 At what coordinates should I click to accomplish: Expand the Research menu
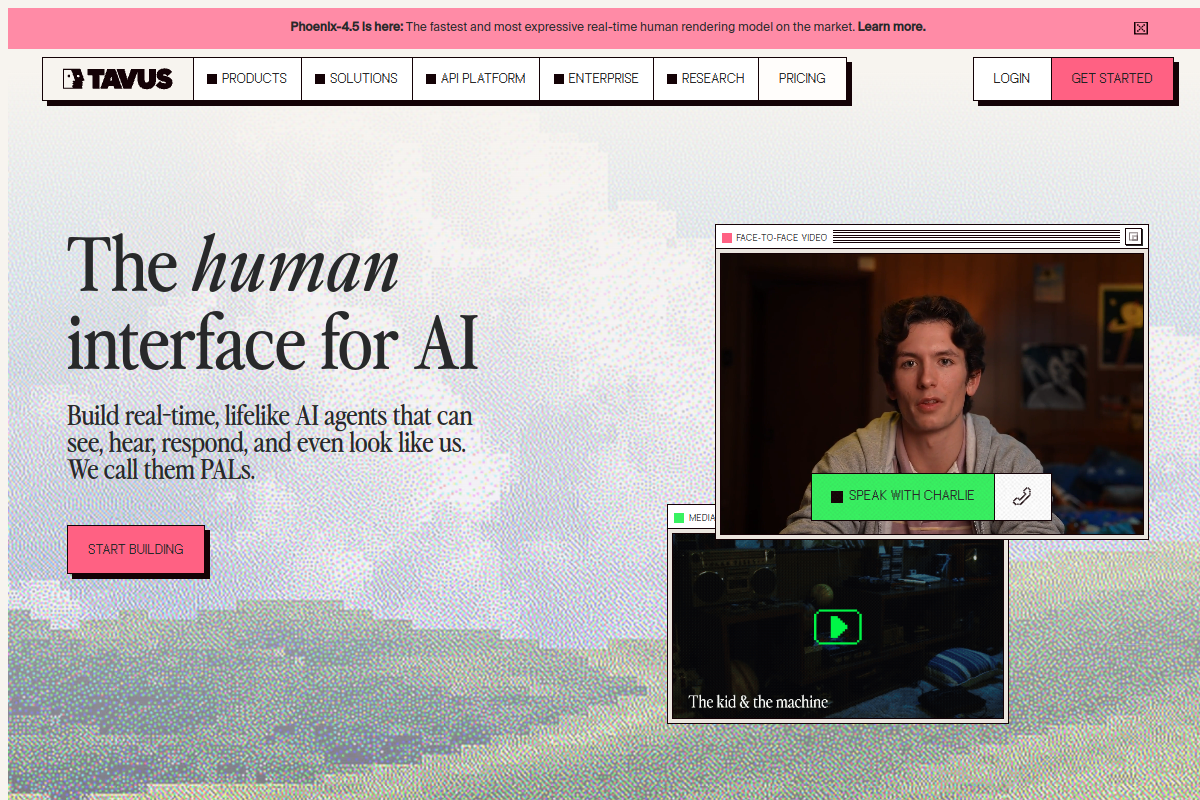coord(706,79)
